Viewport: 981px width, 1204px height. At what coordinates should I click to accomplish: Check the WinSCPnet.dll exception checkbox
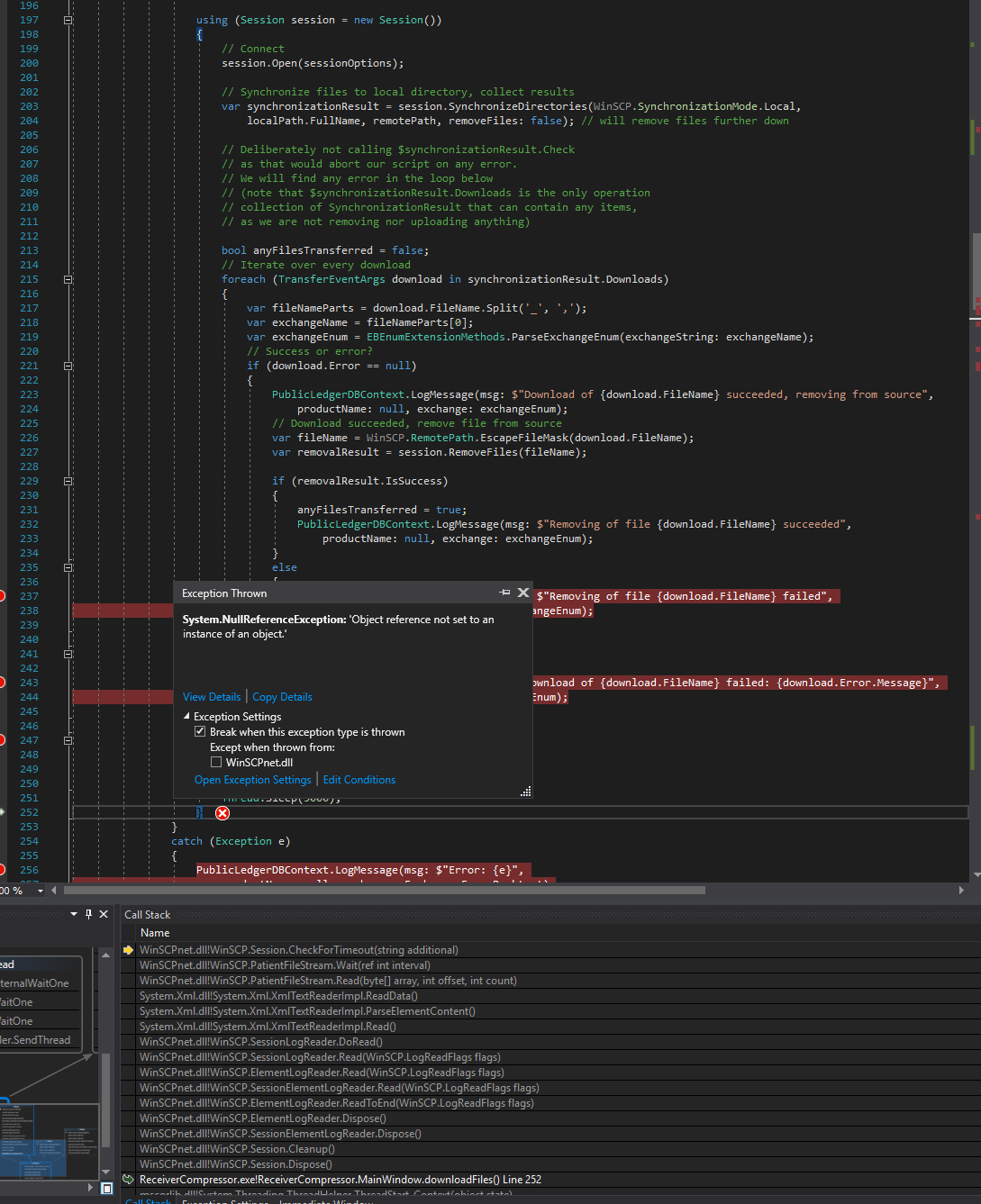tap(216, 762)
